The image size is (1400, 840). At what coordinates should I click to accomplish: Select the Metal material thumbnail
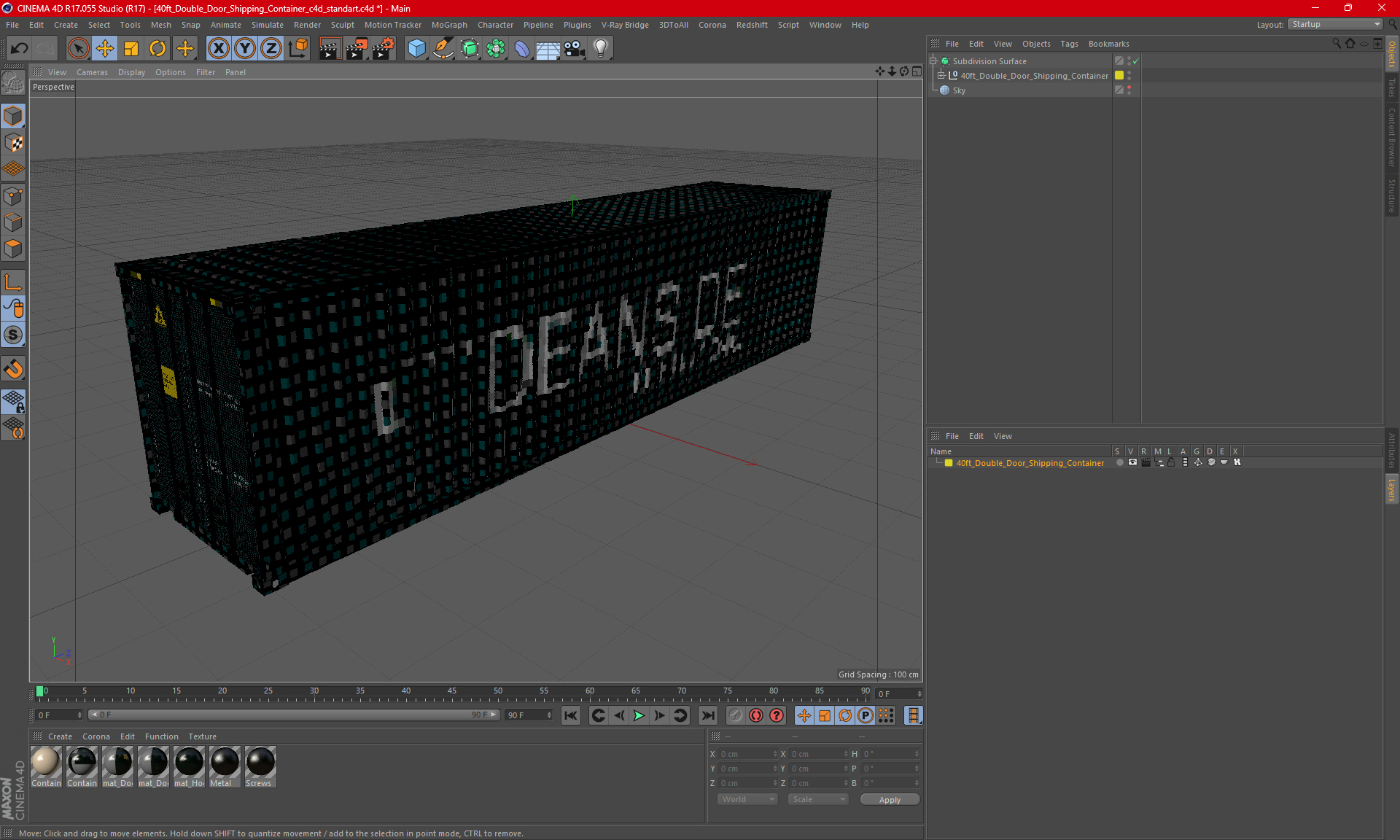pos(225,766)
